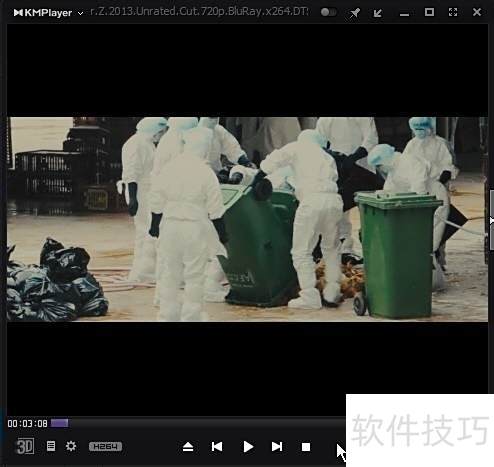This screenshot has height=467, width=494.
Task: Switch to compact mode with arrow icon
Action: (378, 13)
